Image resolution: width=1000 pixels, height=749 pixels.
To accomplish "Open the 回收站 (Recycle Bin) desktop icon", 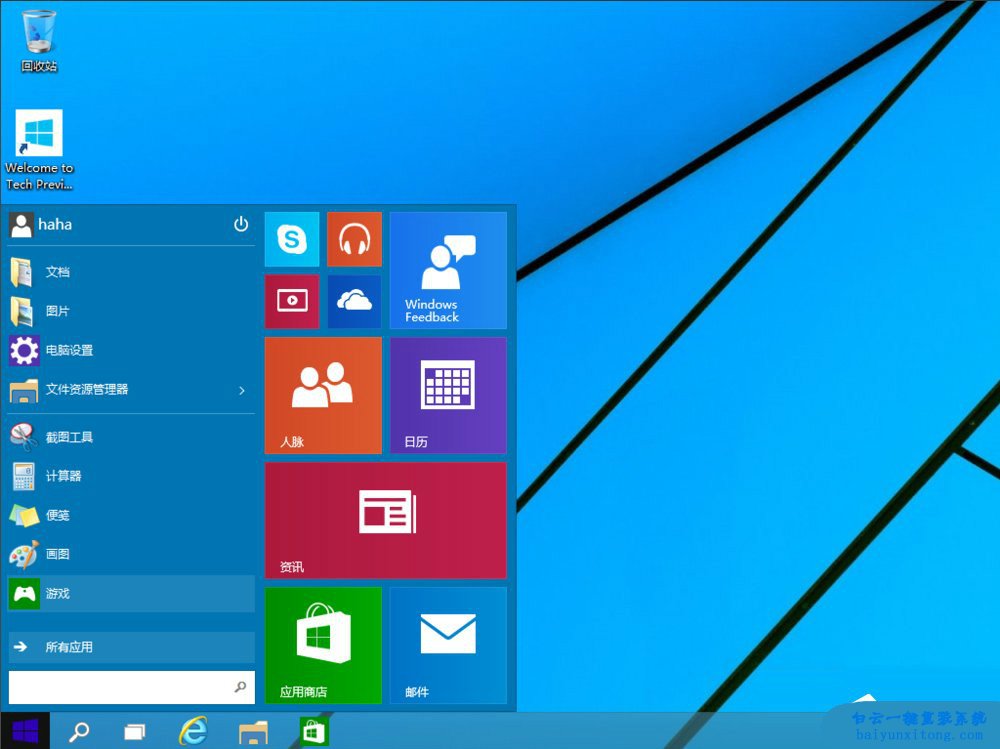I will click(39, 40).
